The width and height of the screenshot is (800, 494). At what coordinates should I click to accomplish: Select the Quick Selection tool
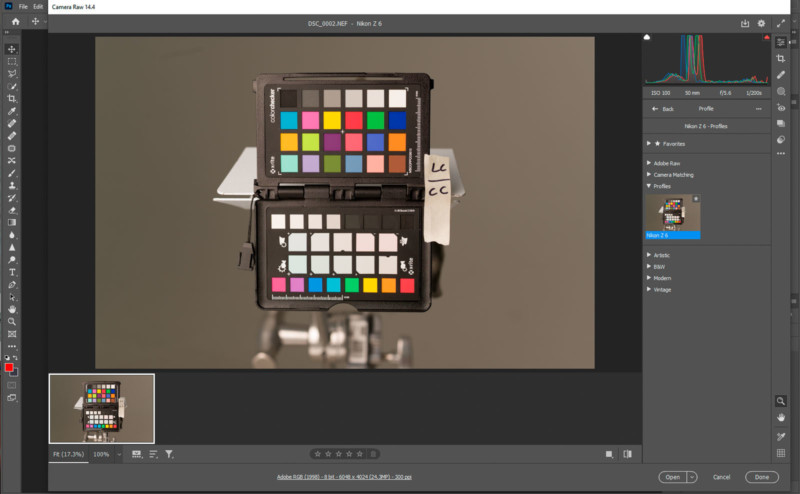(12, 86)
